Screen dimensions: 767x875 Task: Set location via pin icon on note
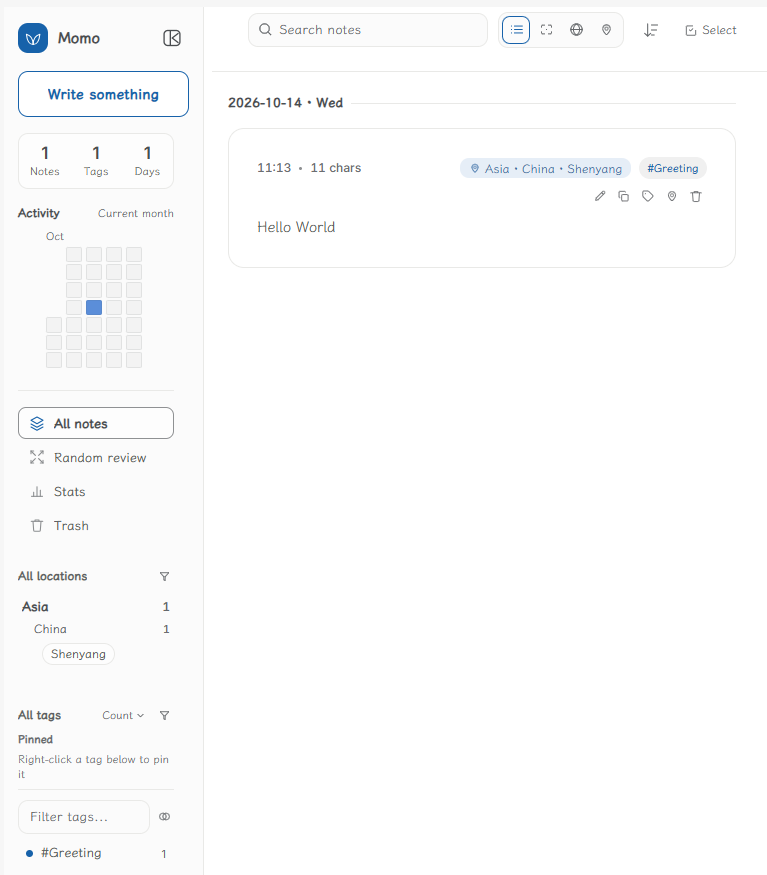tap(672, 196)
